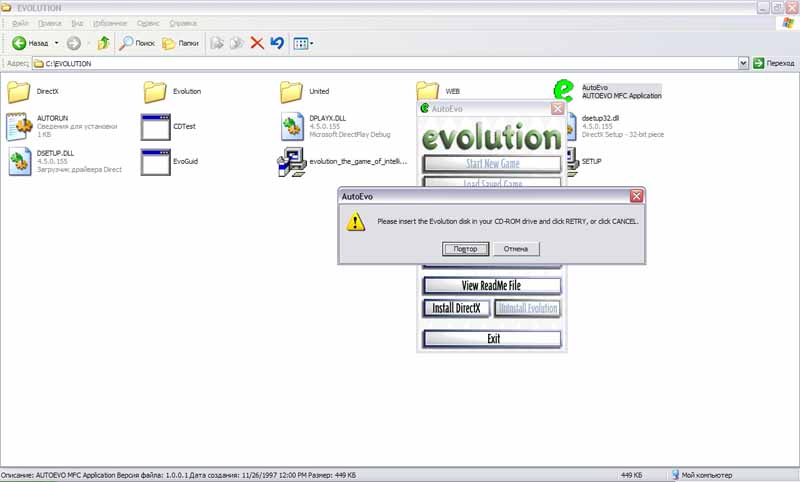Screen dimensions: 800x482
Task: Click View ReadMe File button
Action: point(492,286)
